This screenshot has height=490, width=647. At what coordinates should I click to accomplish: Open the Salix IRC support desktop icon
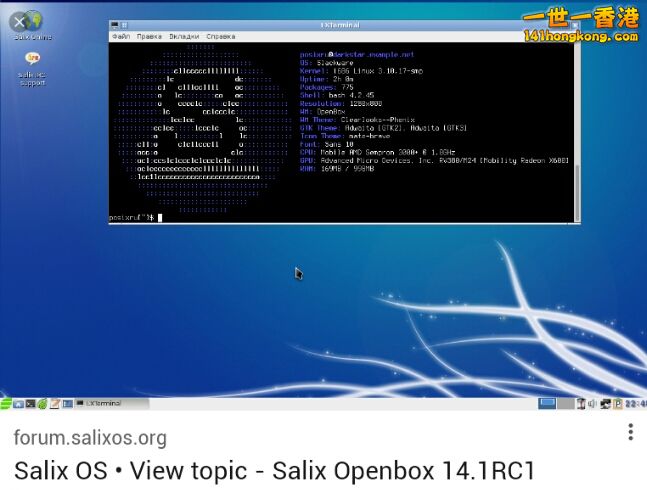point(32,68)
